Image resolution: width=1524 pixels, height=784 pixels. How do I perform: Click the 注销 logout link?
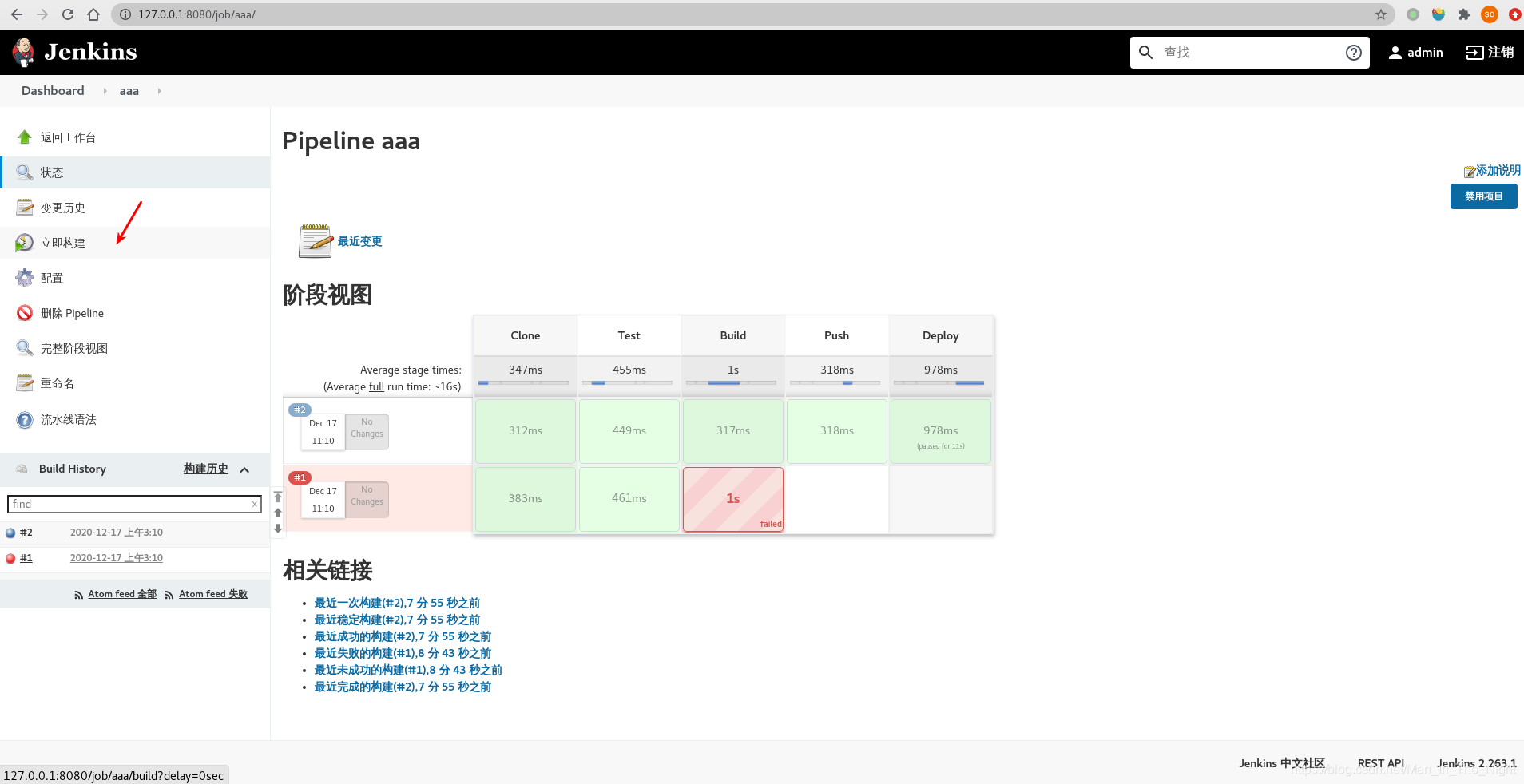point(1490,53)
